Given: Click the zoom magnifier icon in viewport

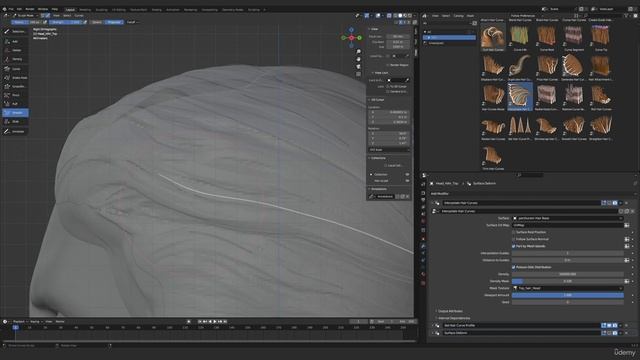Looking at the screenshot, I should (x=358, y=52).
